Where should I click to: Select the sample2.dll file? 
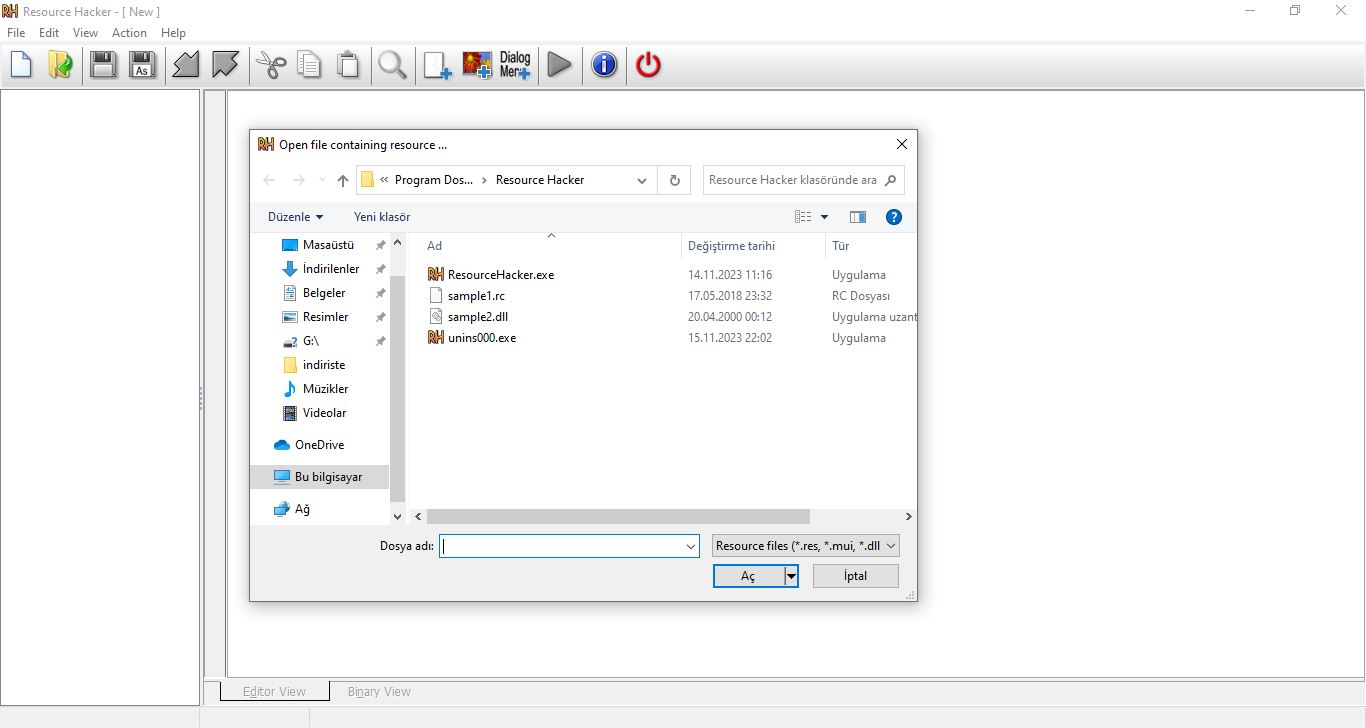478,317
